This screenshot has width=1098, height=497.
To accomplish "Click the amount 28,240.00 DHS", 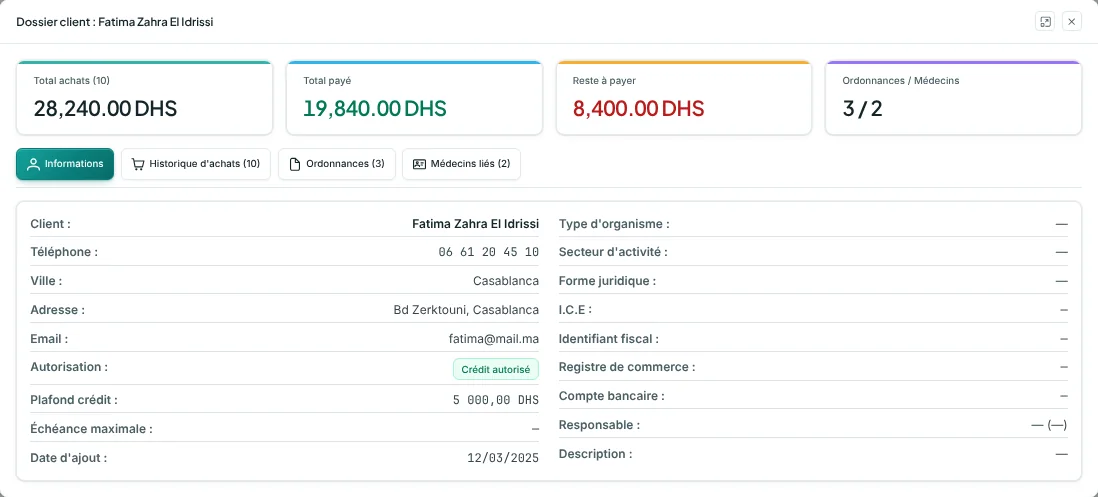I will (105, 108).
